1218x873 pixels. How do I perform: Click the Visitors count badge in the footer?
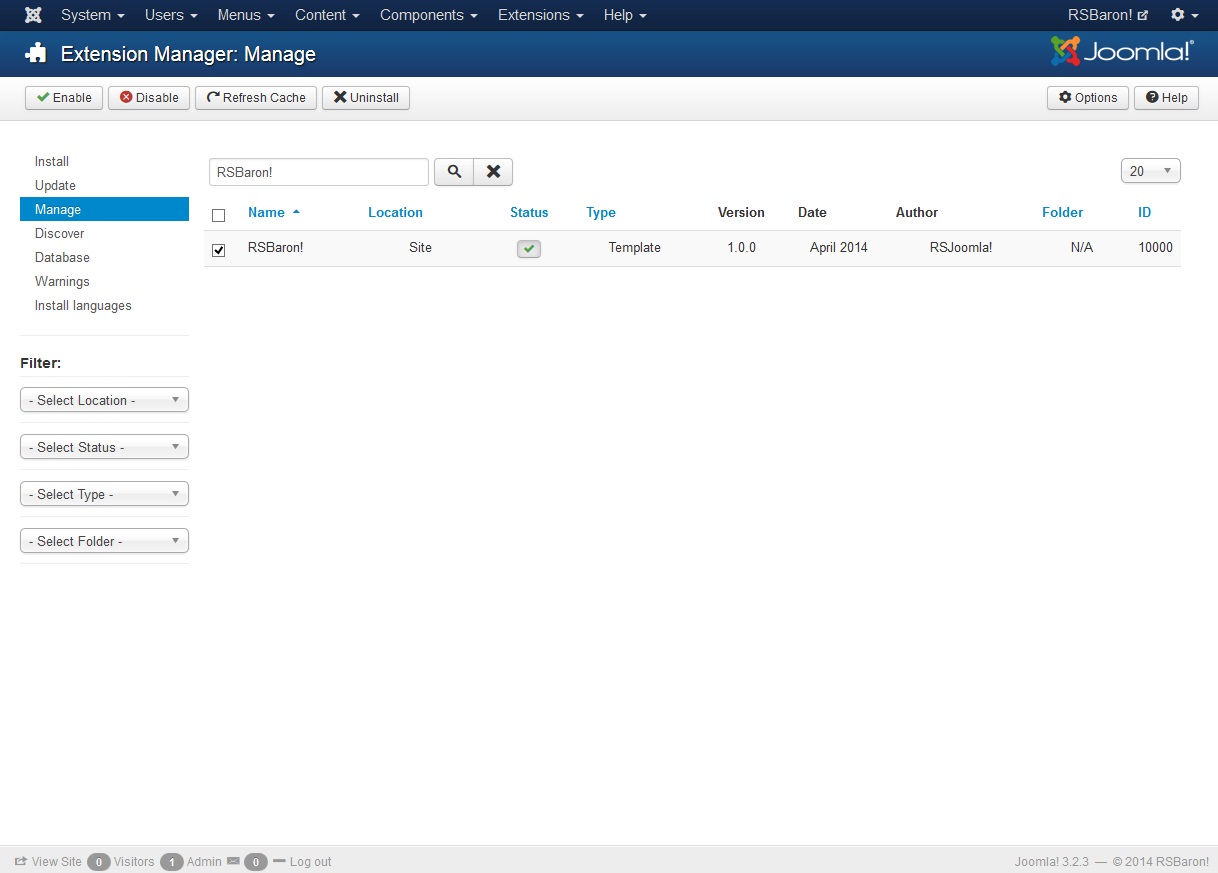(x=98, y=861)
